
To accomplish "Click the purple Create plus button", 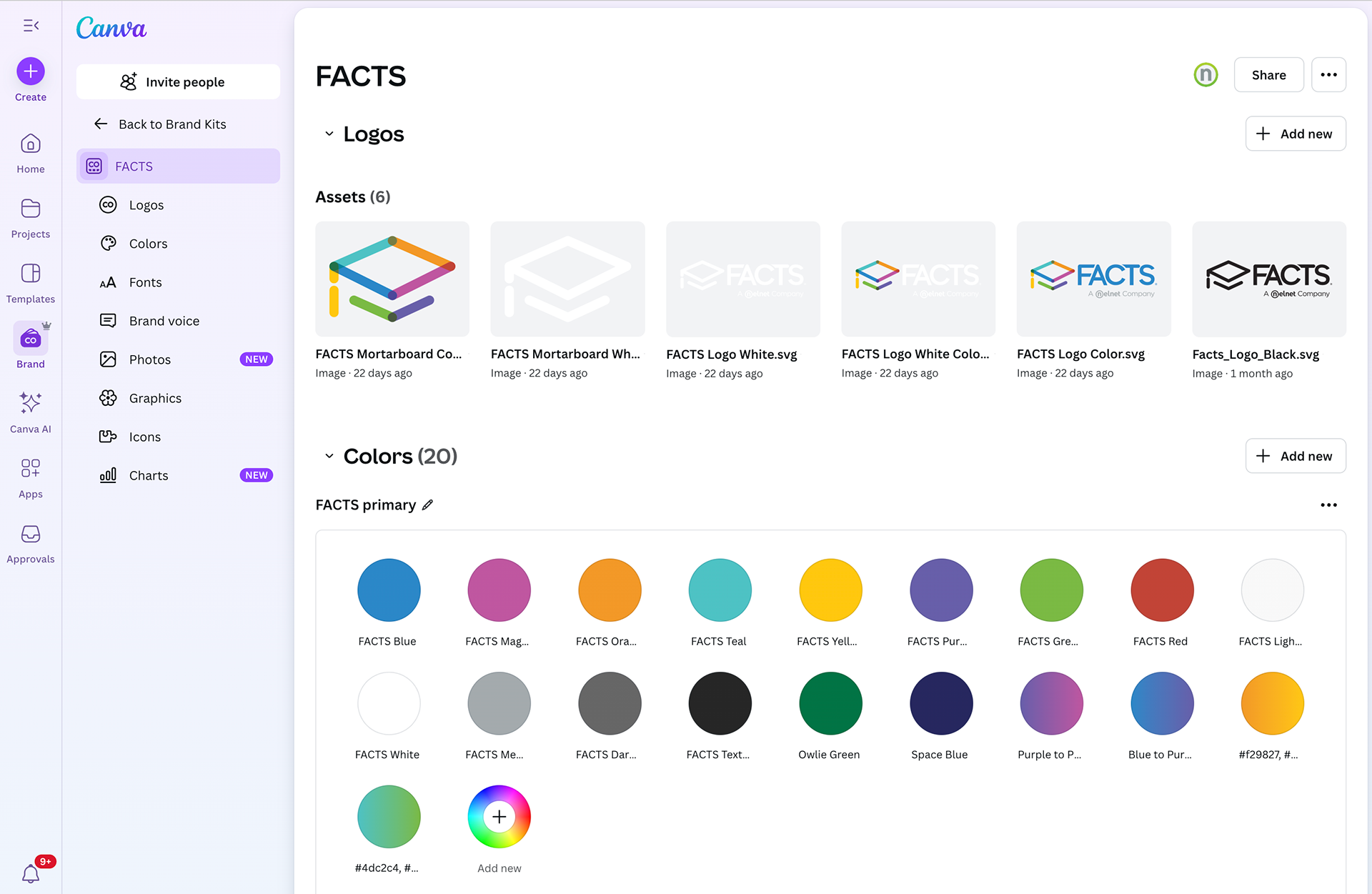I will click(31, 71).
